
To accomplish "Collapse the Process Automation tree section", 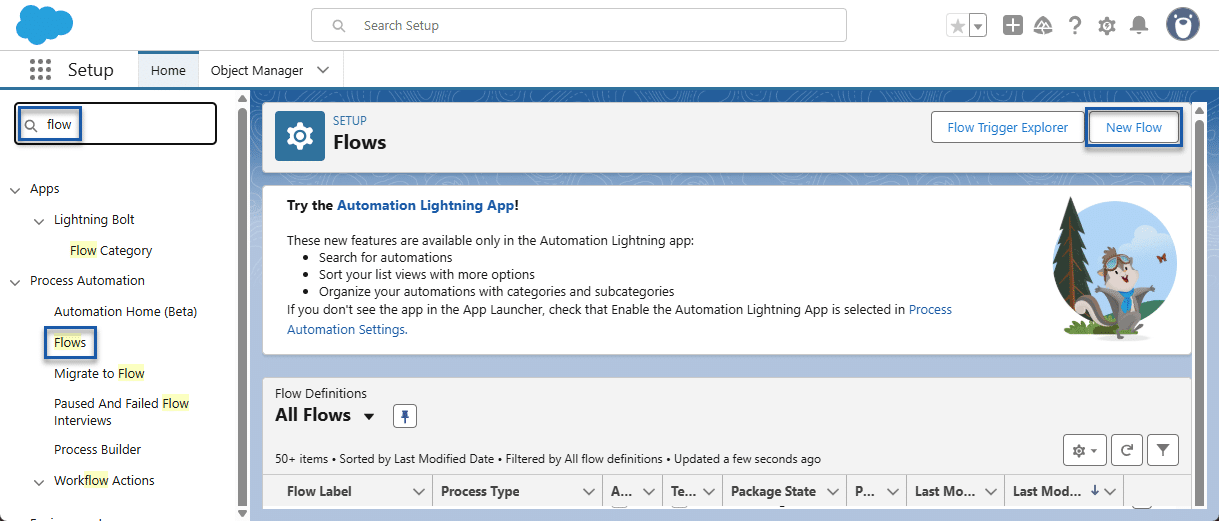I will click(15, 282).
